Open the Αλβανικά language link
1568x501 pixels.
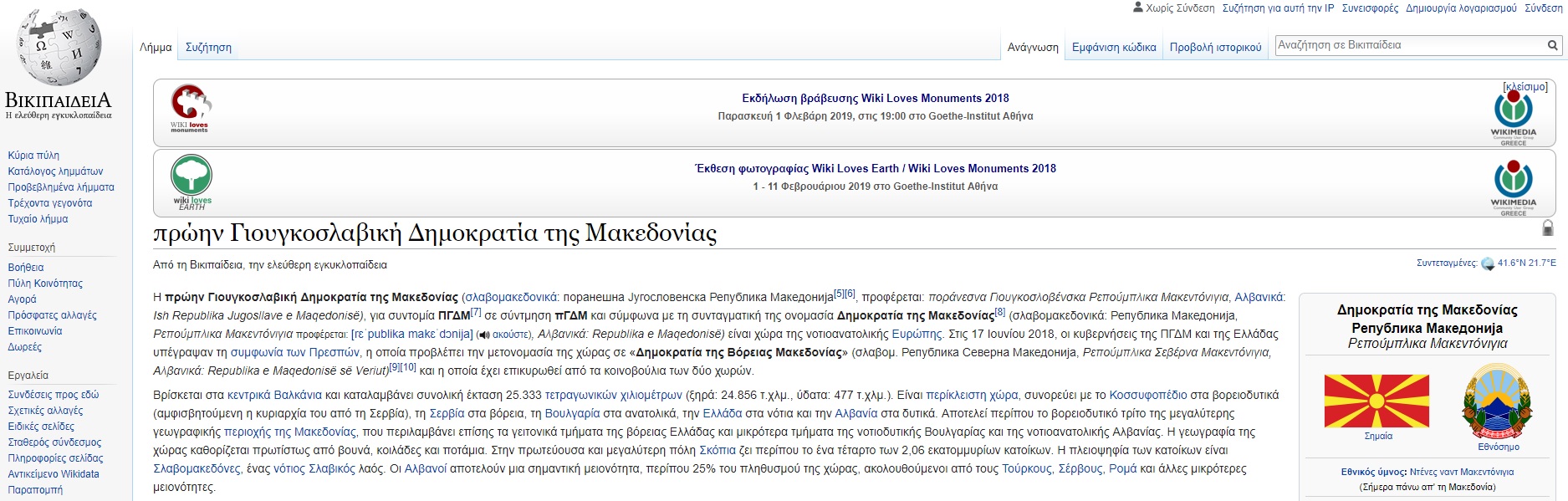point(1259,297)
